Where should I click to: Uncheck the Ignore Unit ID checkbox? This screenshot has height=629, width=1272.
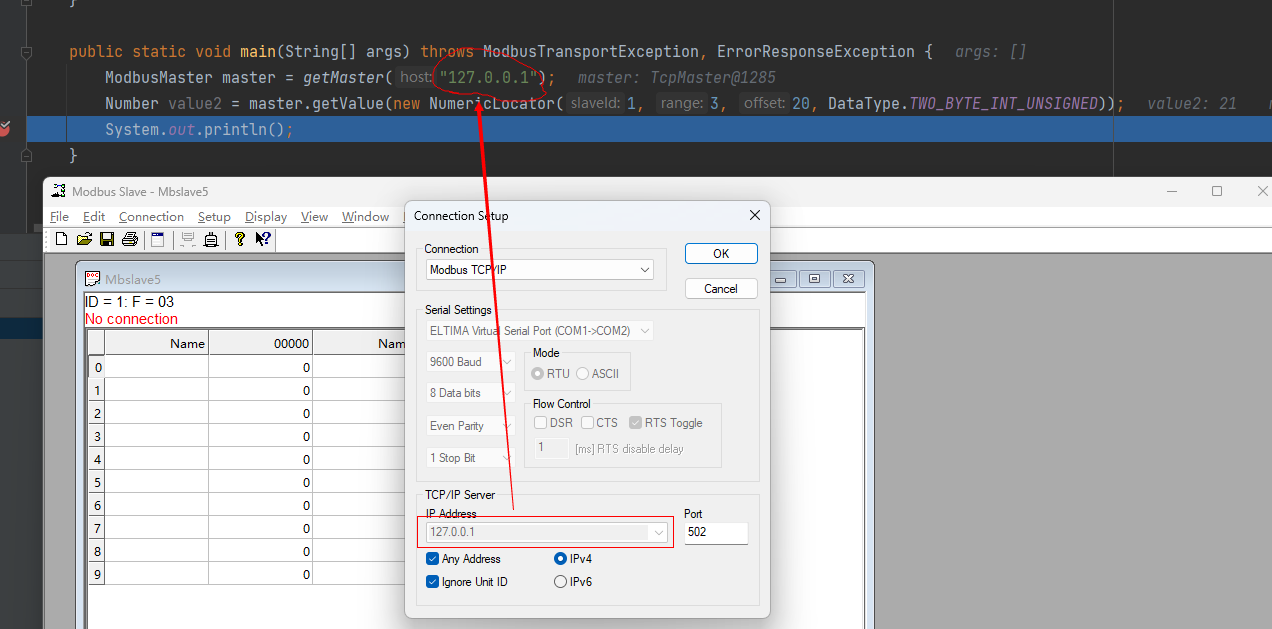tap(433, 582)
